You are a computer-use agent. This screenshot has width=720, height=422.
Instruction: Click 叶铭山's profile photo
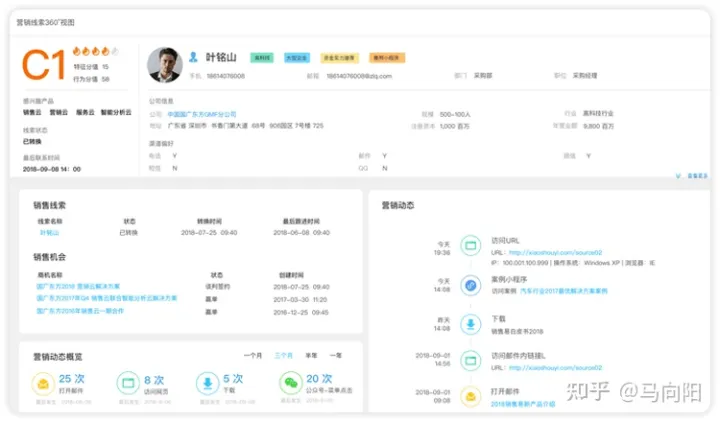tap(163, 65)
